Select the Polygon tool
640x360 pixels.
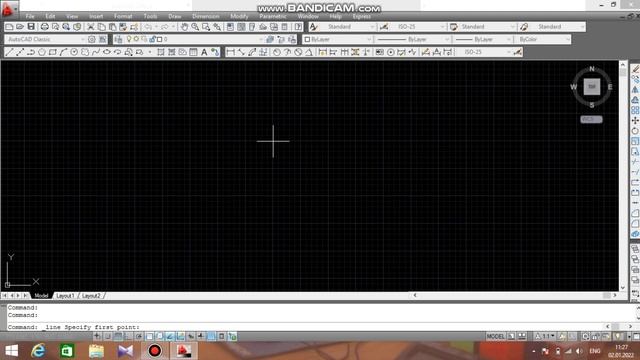(42, 52)
